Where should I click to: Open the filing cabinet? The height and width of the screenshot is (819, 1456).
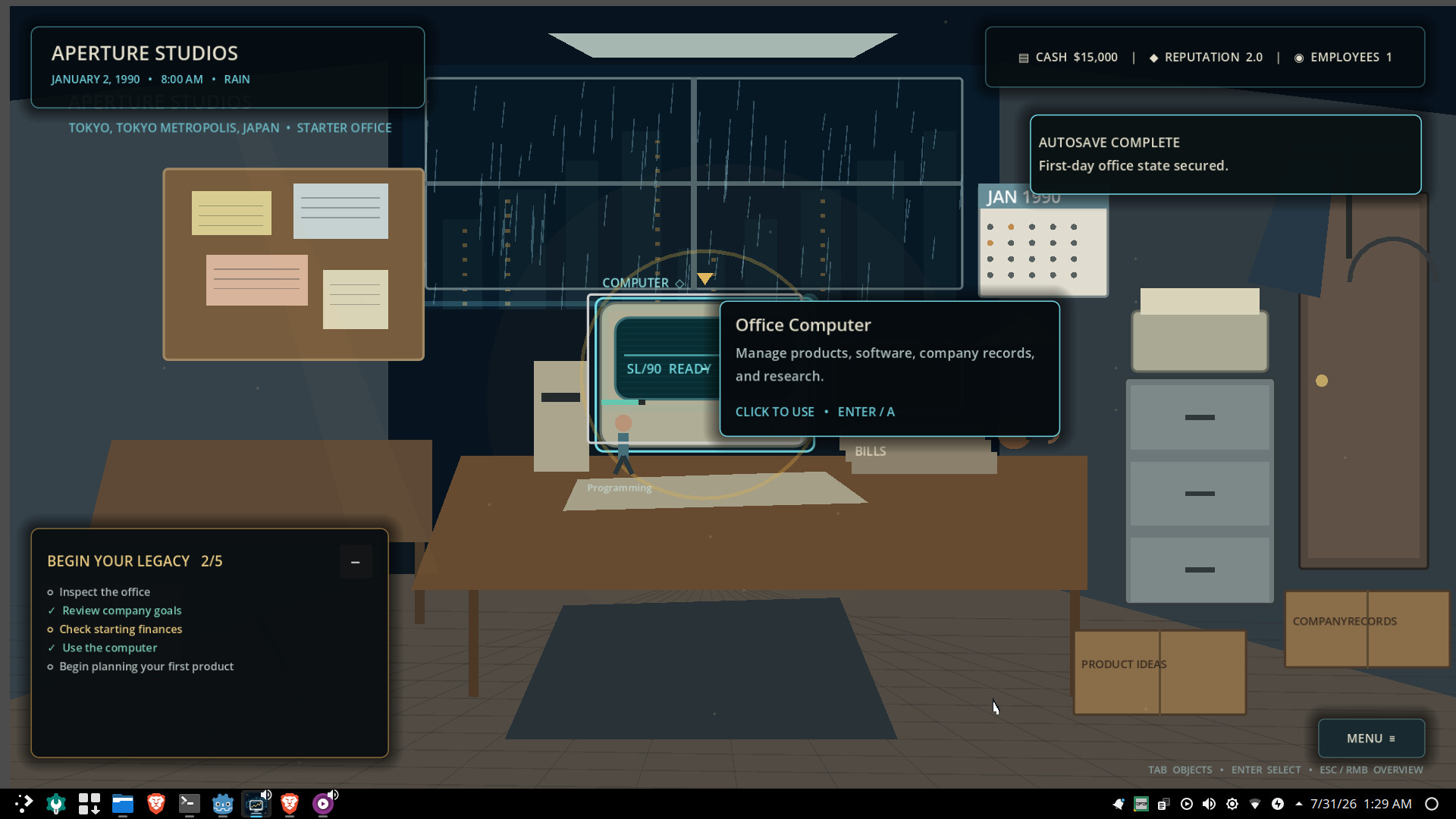(x=1200, y=491)
